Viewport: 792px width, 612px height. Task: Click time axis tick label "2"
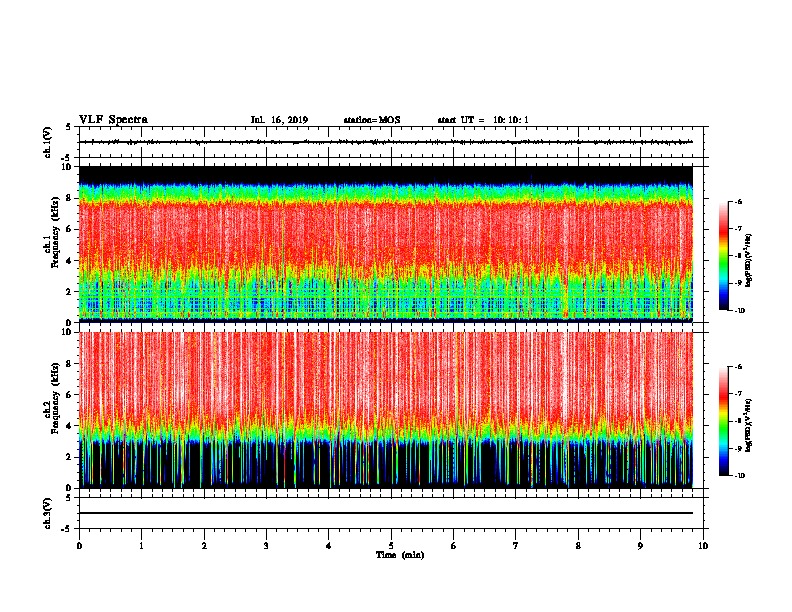[x=204, y=546]
